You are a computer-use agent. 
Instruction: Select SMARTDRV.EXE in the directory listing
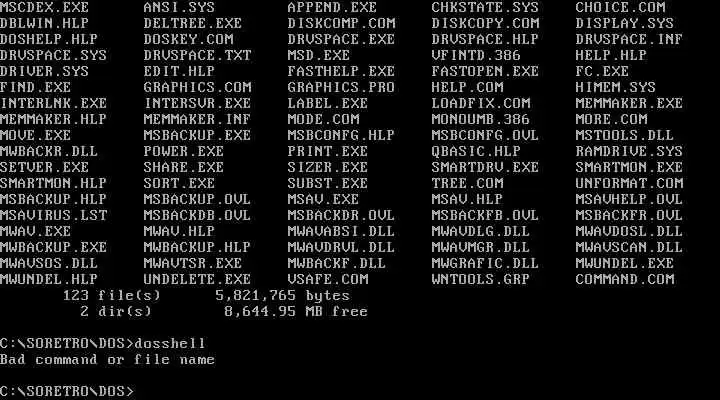[485, 167]
